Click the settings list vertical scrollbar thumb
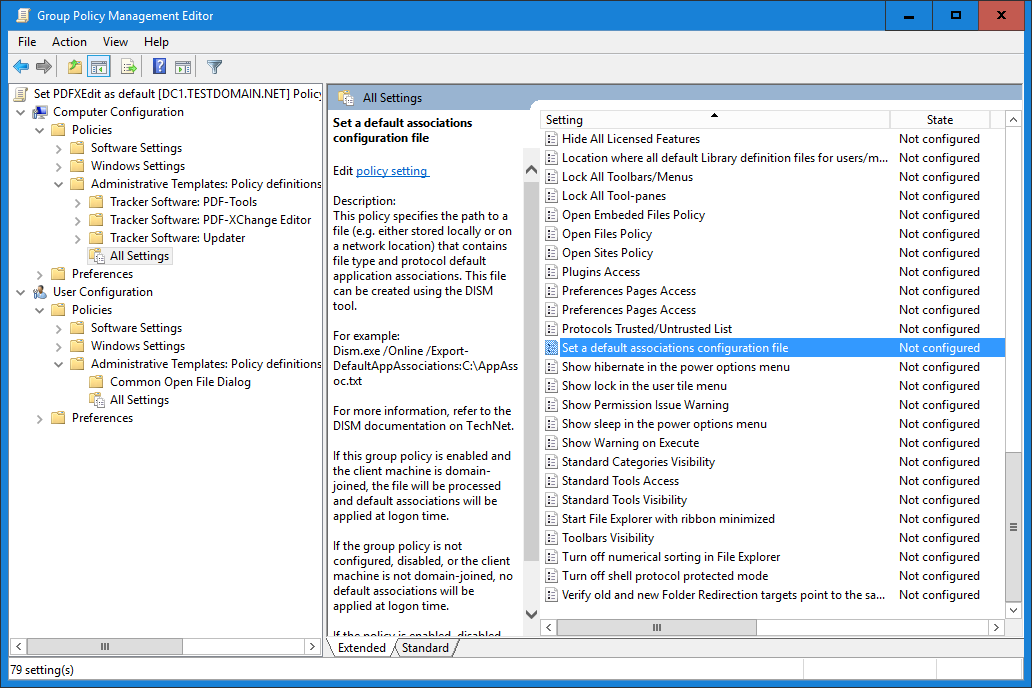This screenshot has width=1032, height=690. click(1013, 527)
